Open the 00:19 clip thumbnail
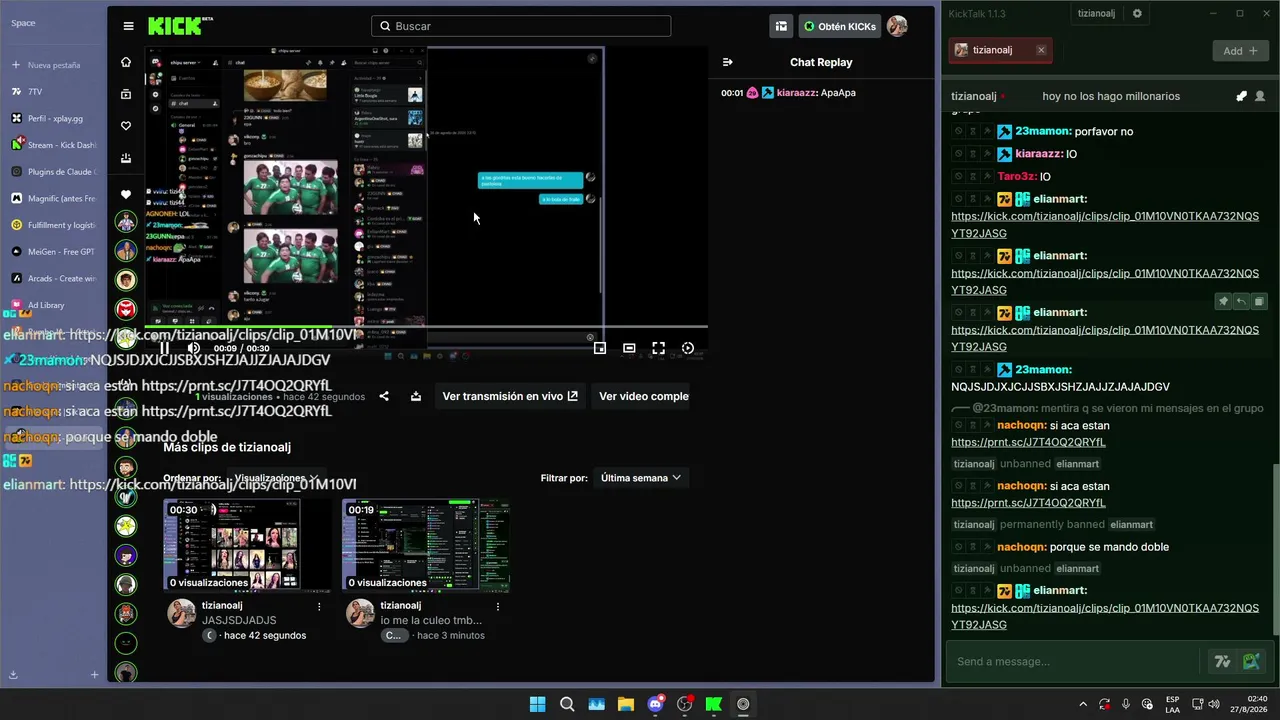The image size is (1280, 720). (x=426, y=545)
